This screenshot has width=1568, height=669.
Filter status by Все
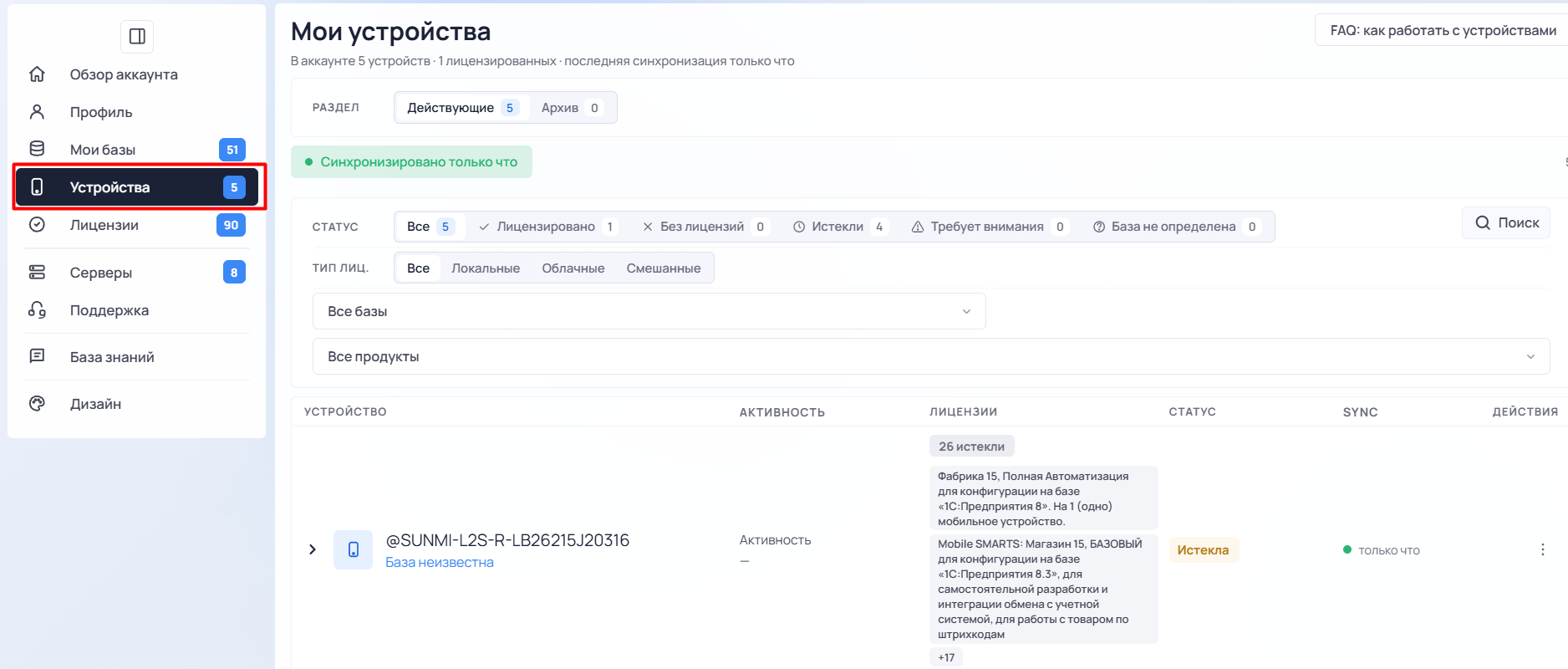[x=430, y=227]
